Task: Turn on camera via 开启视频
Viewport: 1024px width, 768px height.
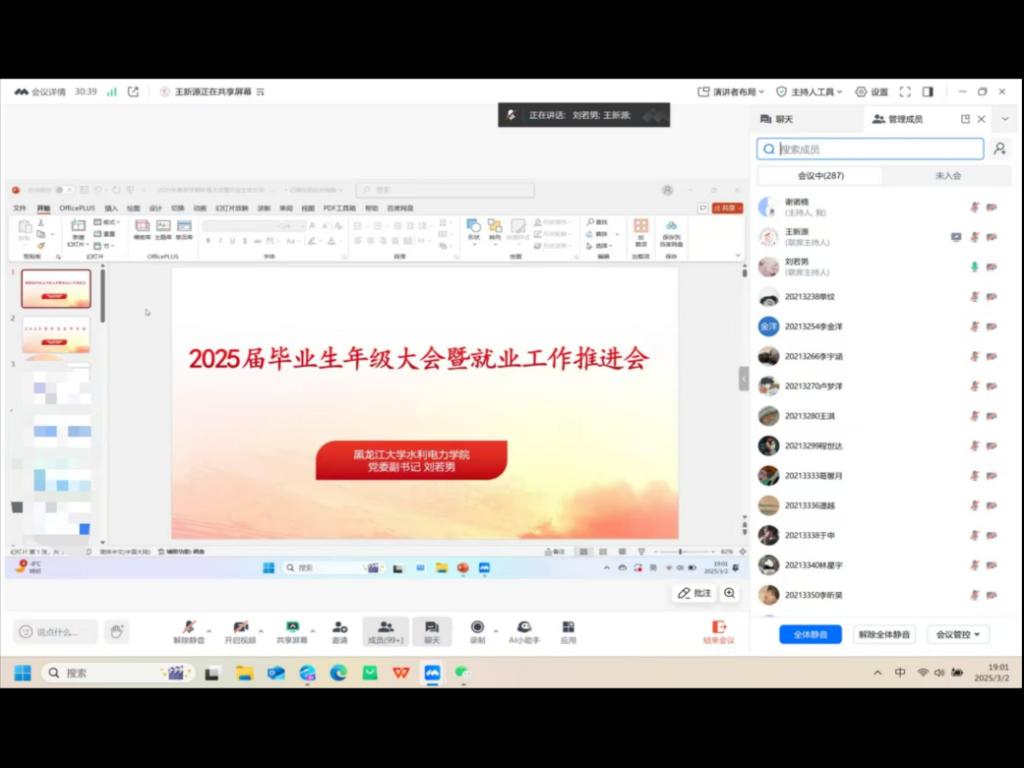Action: [x=240, y=631]
